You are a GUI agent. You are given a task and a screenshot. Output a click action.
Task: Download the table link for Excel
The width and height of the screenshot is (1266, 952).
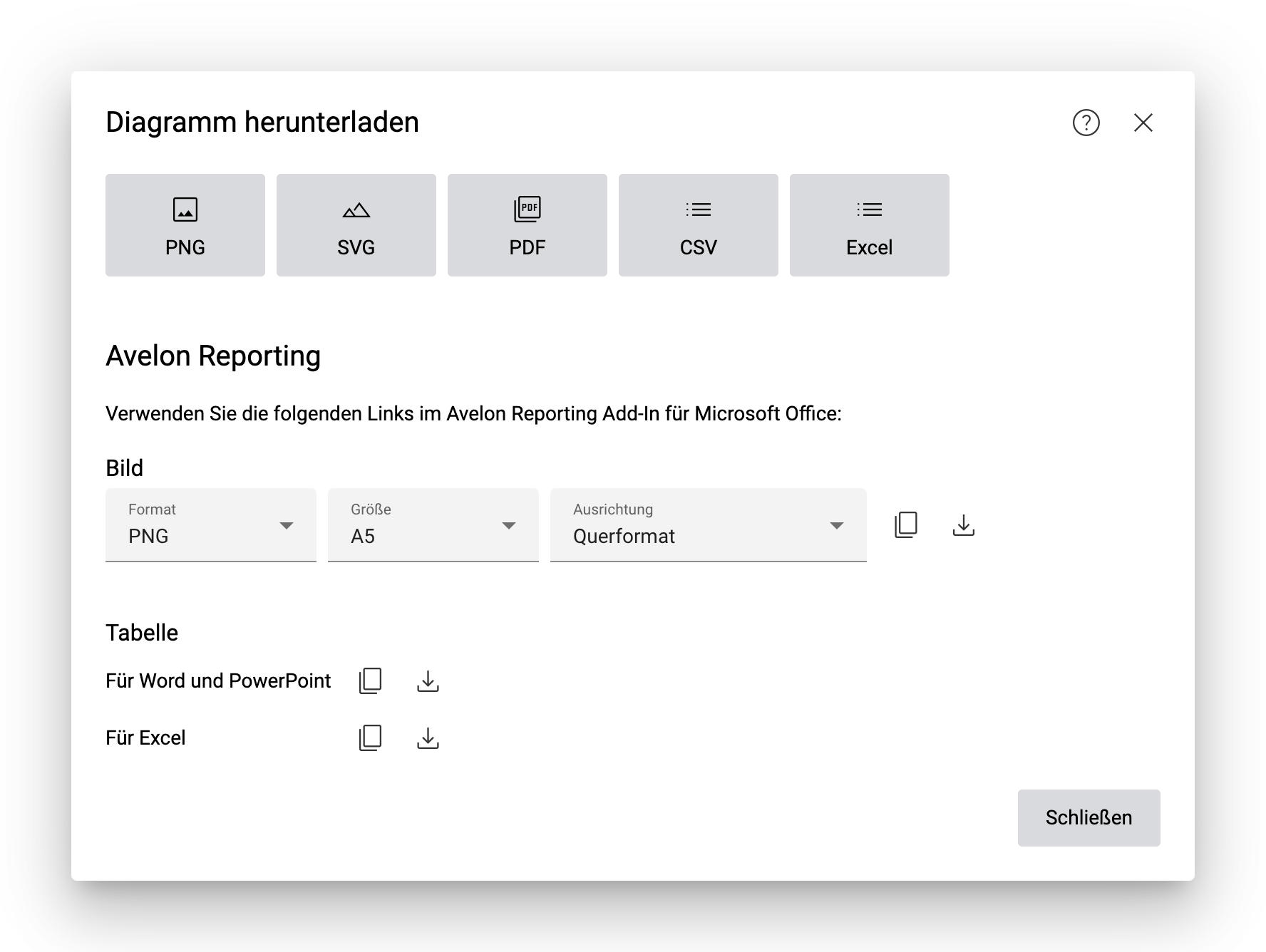pyautogui.click(x=428, y=738)
